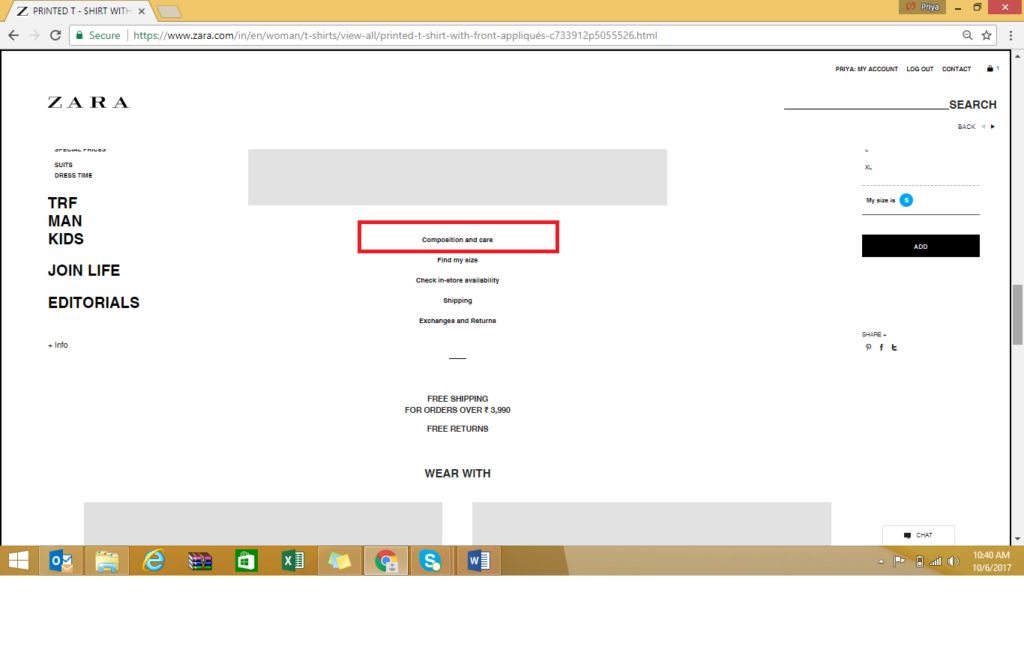The image size is (1024, 652).
Task: Open the KIDS section
Action: [x=66, y=239]
